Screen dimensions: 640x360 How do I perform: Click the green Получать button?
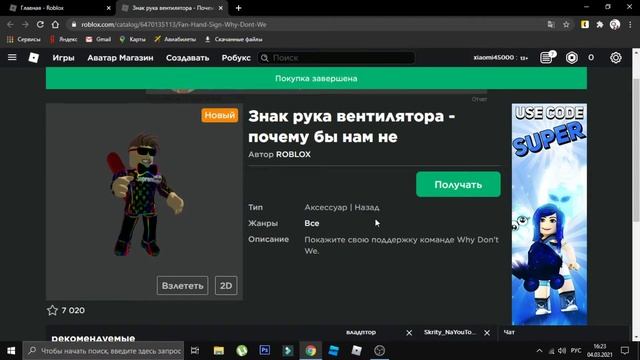pos(458,184)
